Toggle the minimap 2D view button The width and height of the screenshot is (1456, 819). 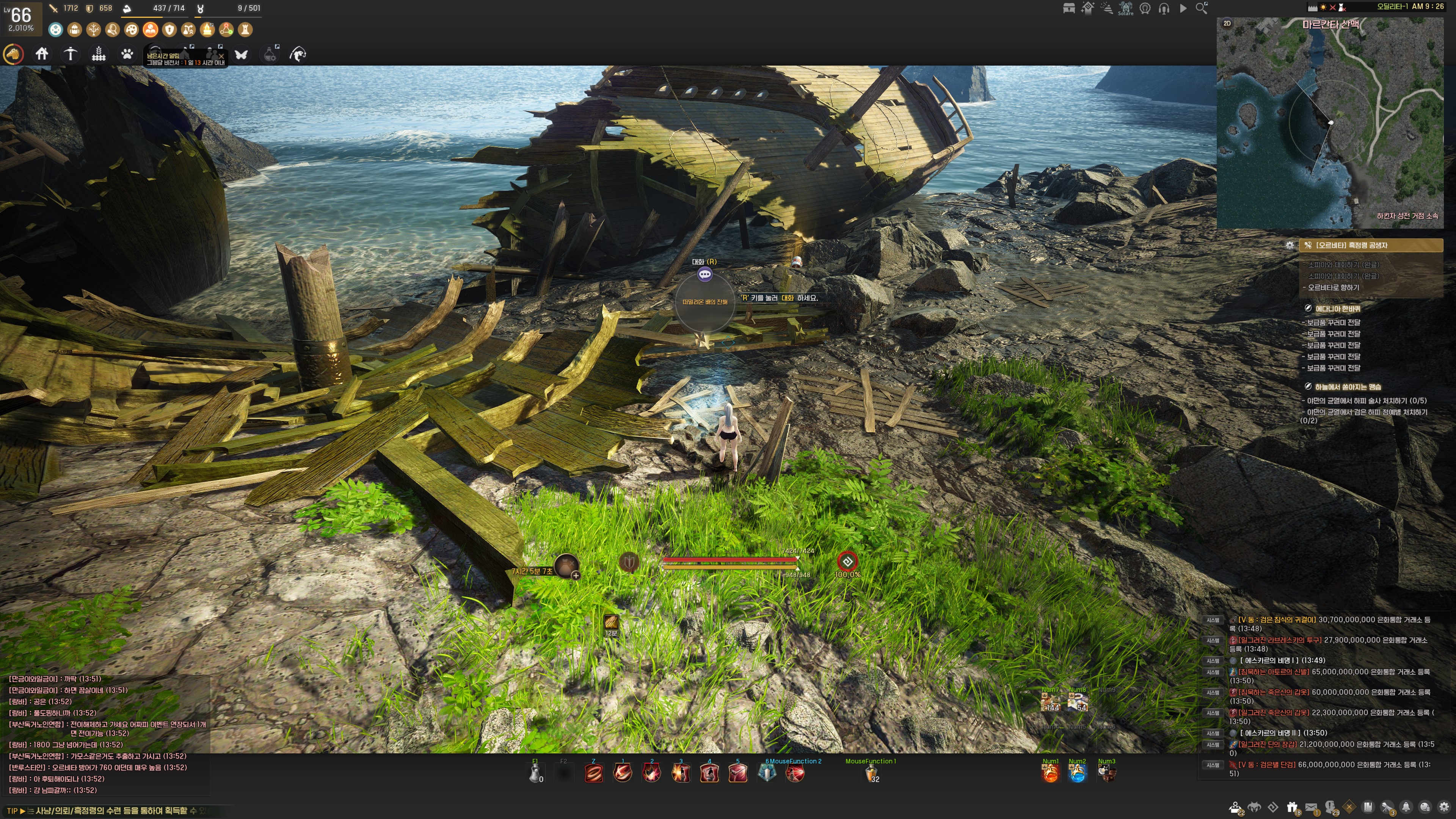(1227, 24)
